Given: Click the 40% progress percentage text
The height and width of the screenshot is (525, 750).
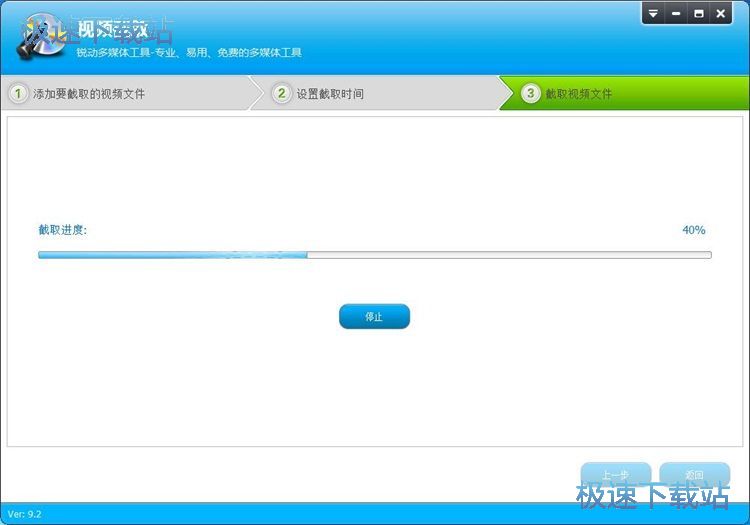Looking at the screenshot, I should (694, 230).
